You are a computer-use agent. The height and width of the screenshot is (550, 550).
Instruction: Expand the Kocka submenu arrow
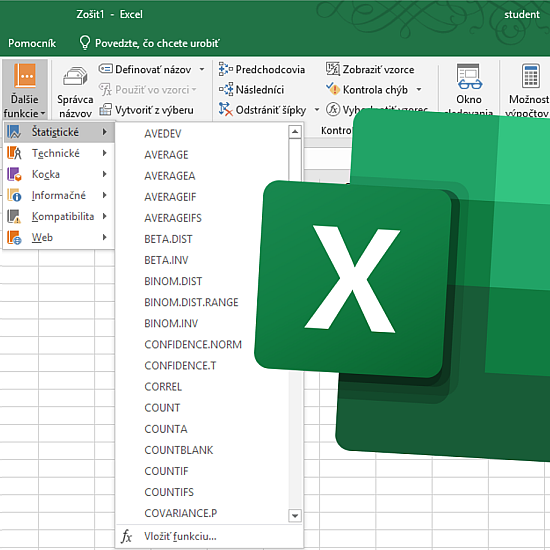coord(105,174)
